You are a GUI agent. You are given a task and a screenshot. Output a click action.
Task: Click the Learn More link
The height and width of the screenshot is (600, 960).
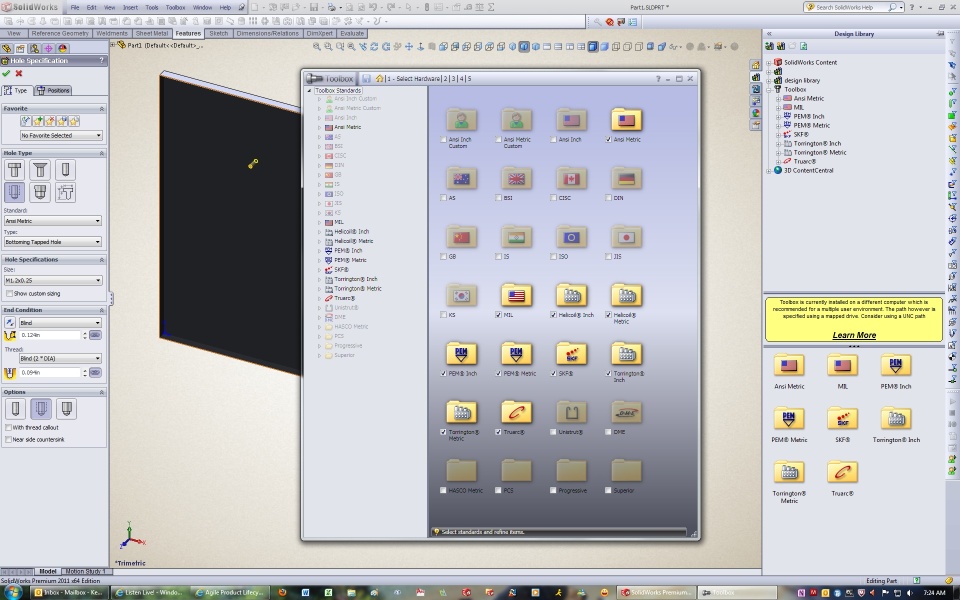[854, 335]
